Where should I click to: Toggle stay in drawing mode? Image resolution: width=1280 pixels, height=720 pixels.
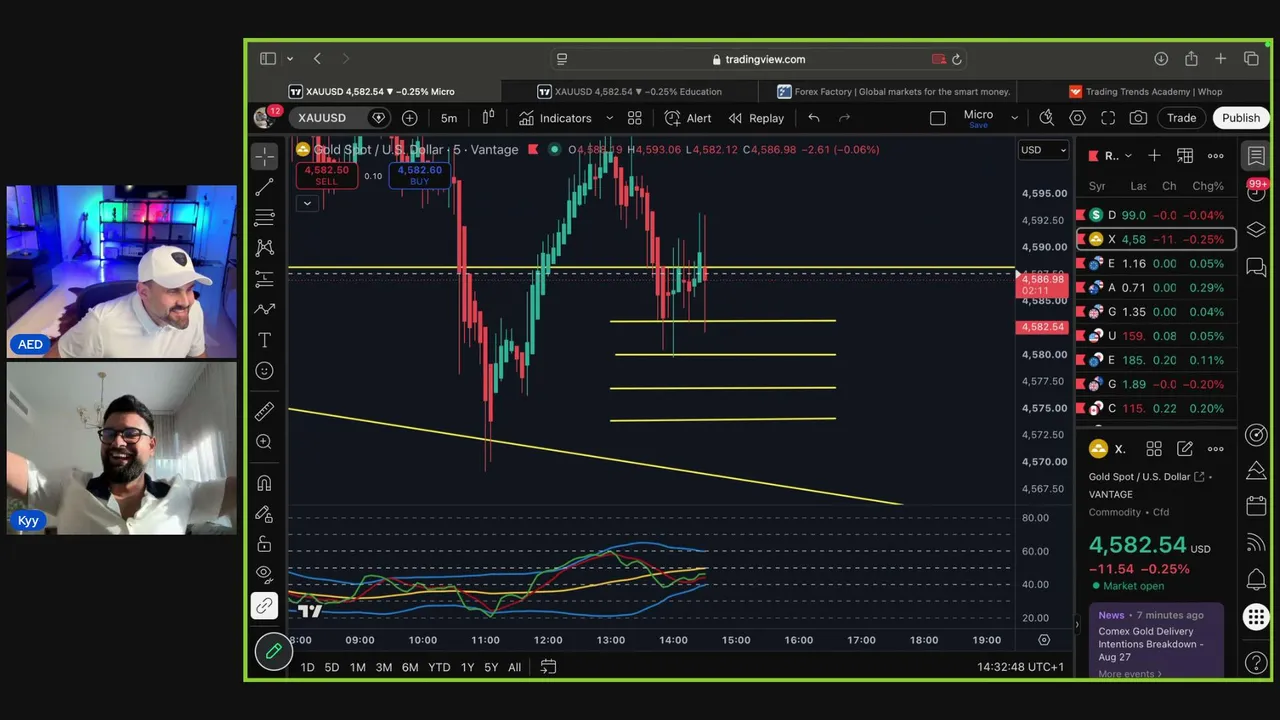[264, 514]
